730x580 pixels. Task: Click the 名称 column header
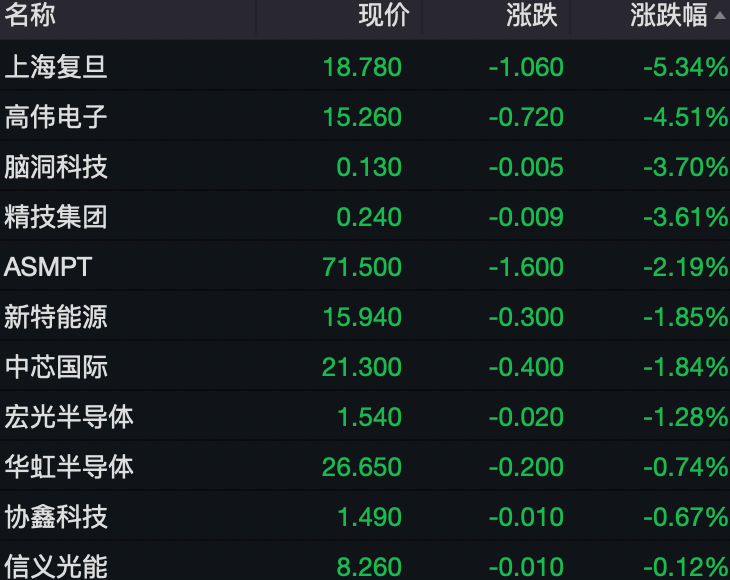tap(30, 14)
